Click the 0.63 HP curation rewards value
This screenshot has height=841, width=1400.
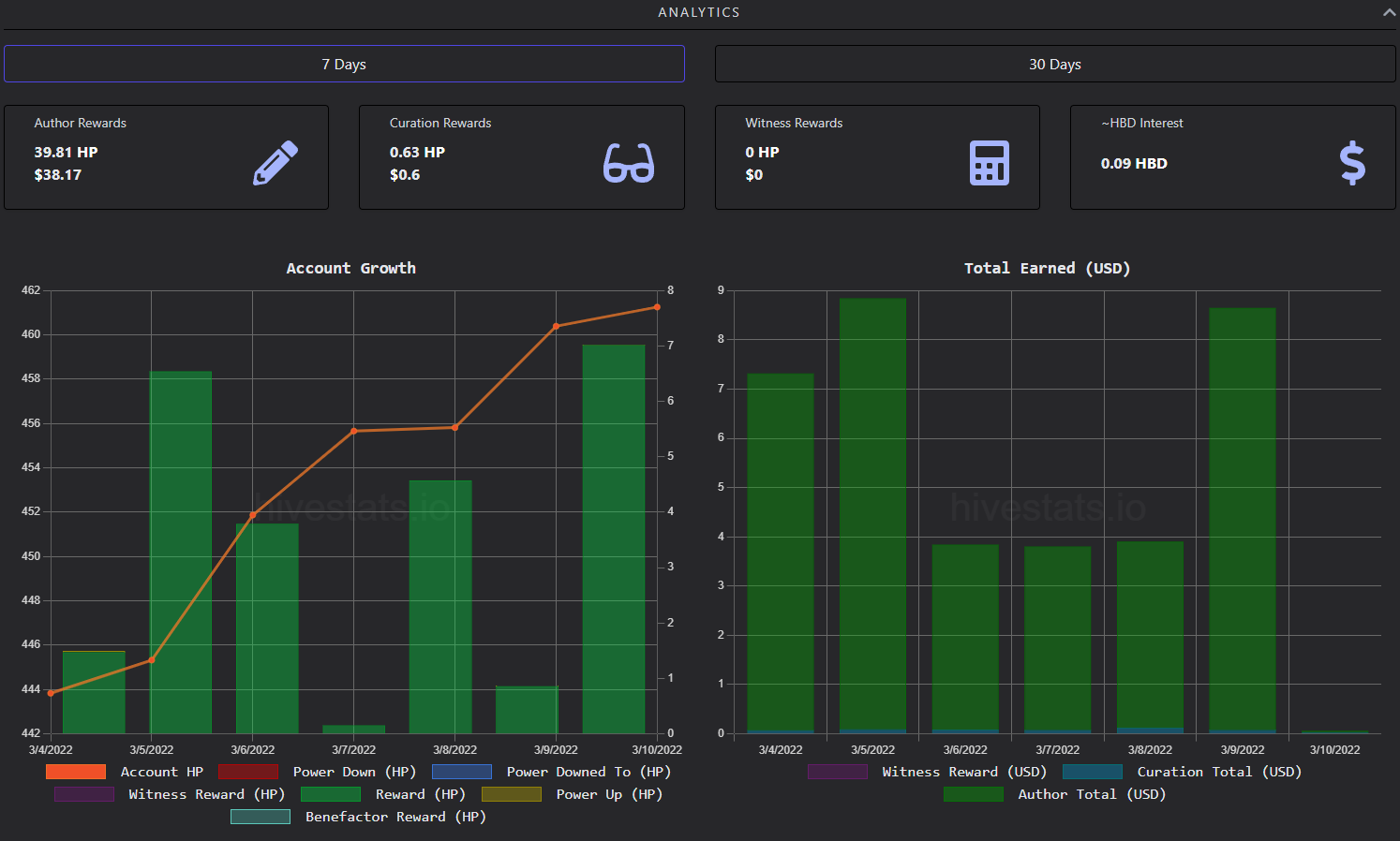click(417, 152)
